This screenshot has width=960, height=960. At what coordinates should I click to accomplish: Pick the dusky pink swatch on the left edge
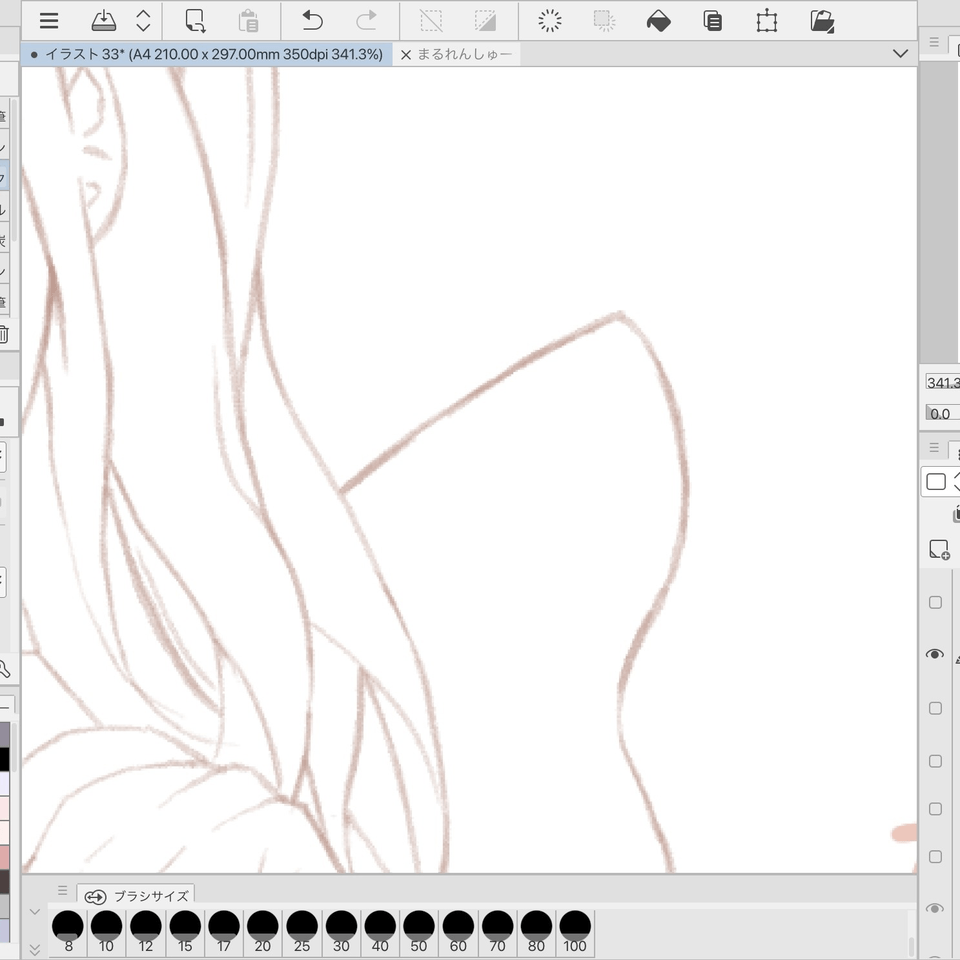4,857
